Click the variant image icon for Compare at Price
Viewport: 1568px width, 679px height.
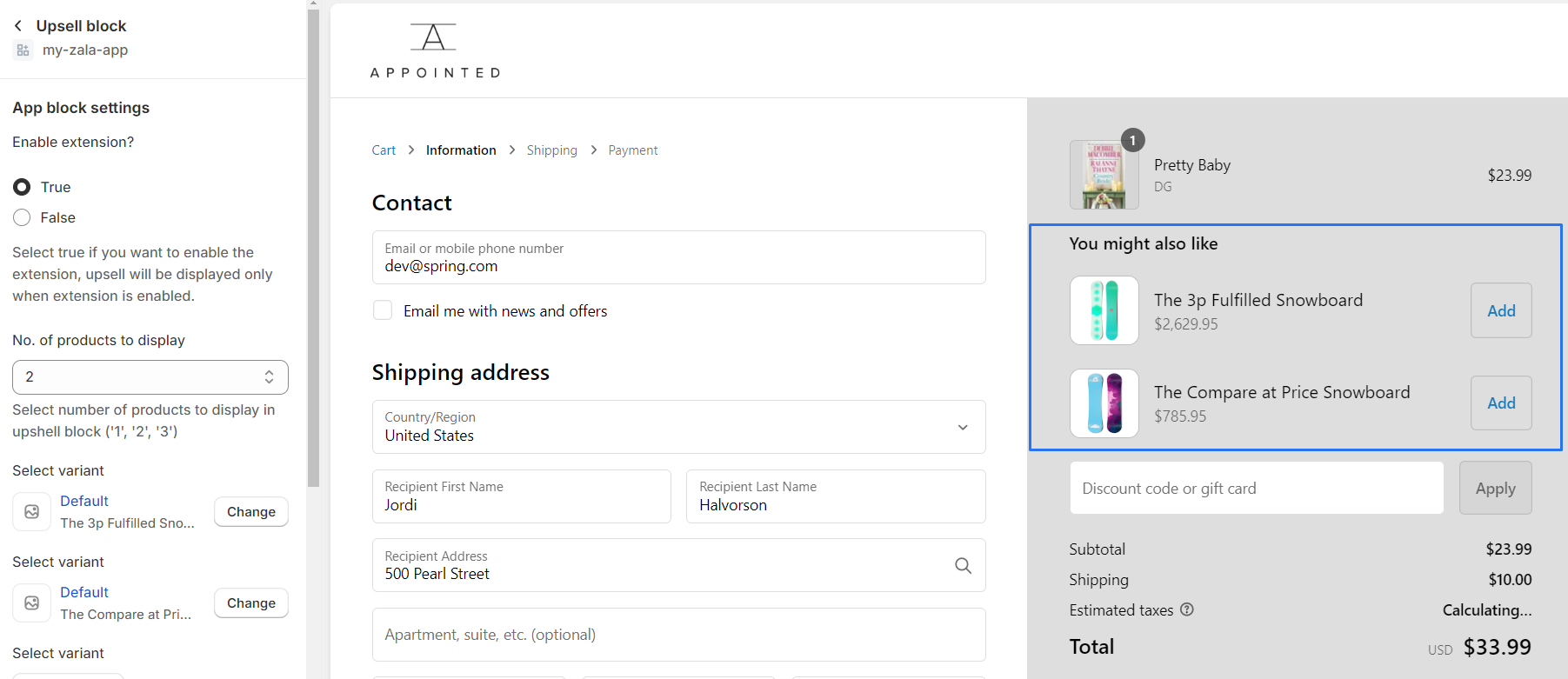[31, 603]
